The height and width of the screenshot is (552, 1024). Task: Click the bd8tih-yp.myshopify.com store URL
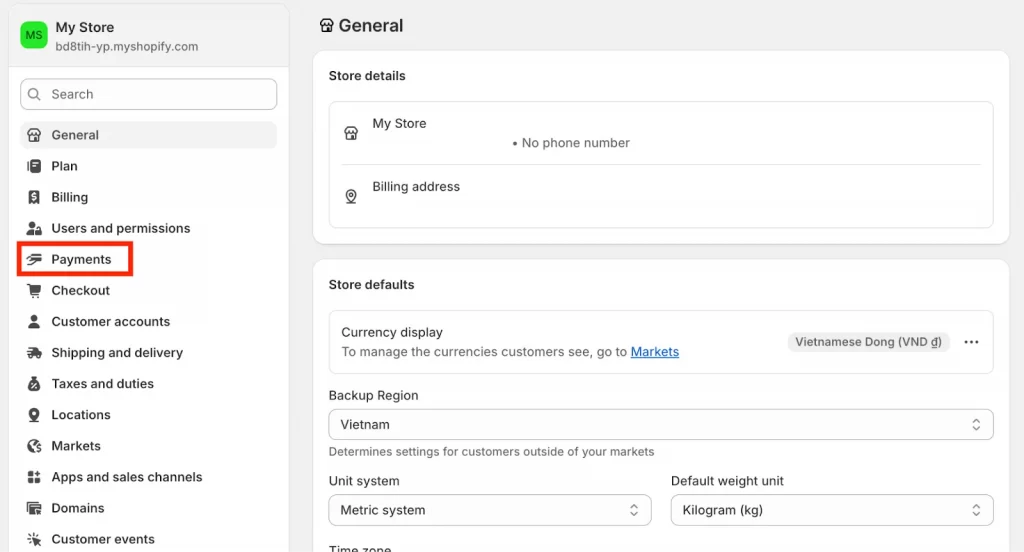coord(127,46)
